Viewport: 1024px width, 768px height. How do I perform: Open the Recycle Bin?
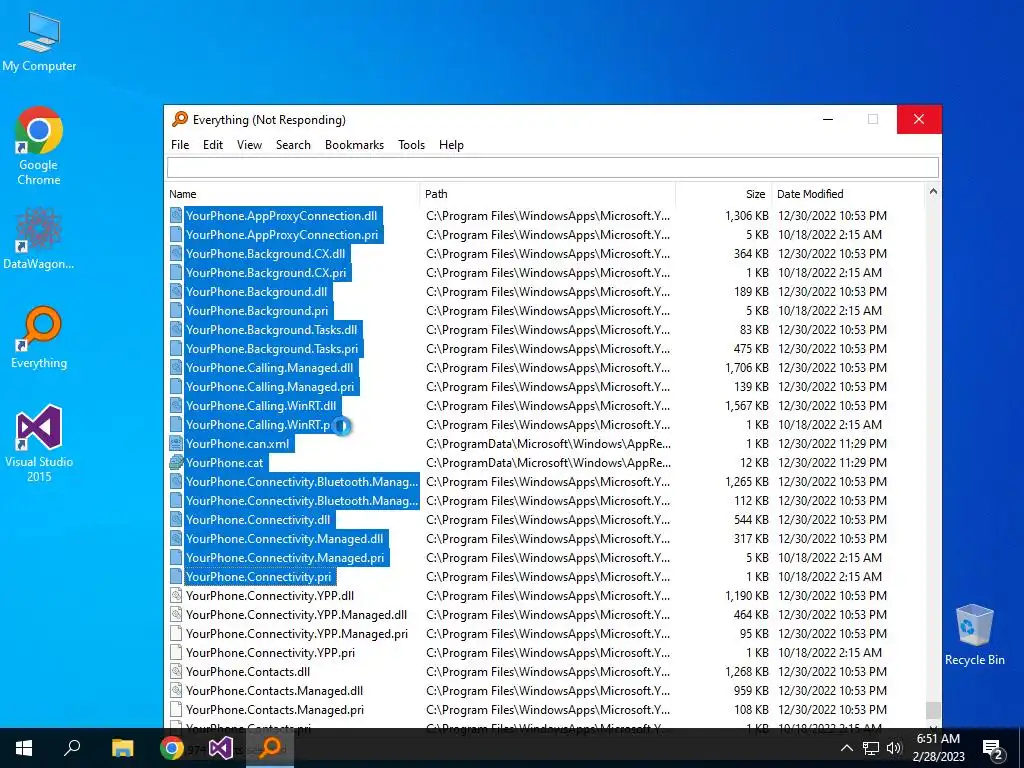pos(974,635)
